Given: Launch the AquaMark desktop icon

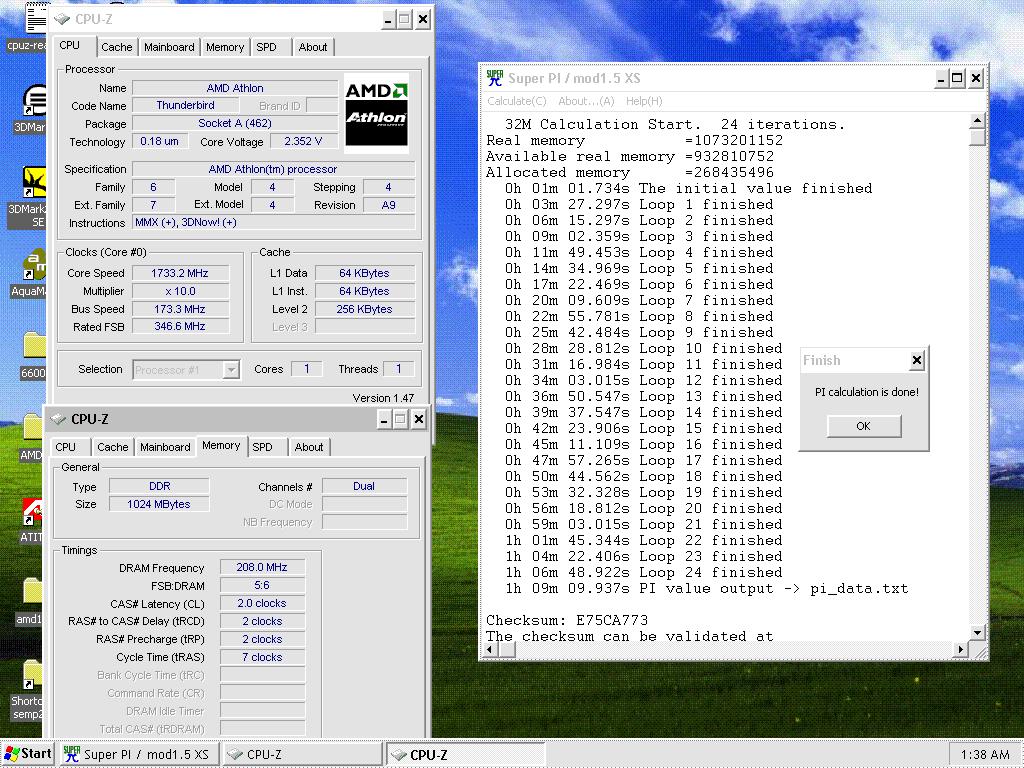Looking at the screenshot, I should click(x=34, y=264).
